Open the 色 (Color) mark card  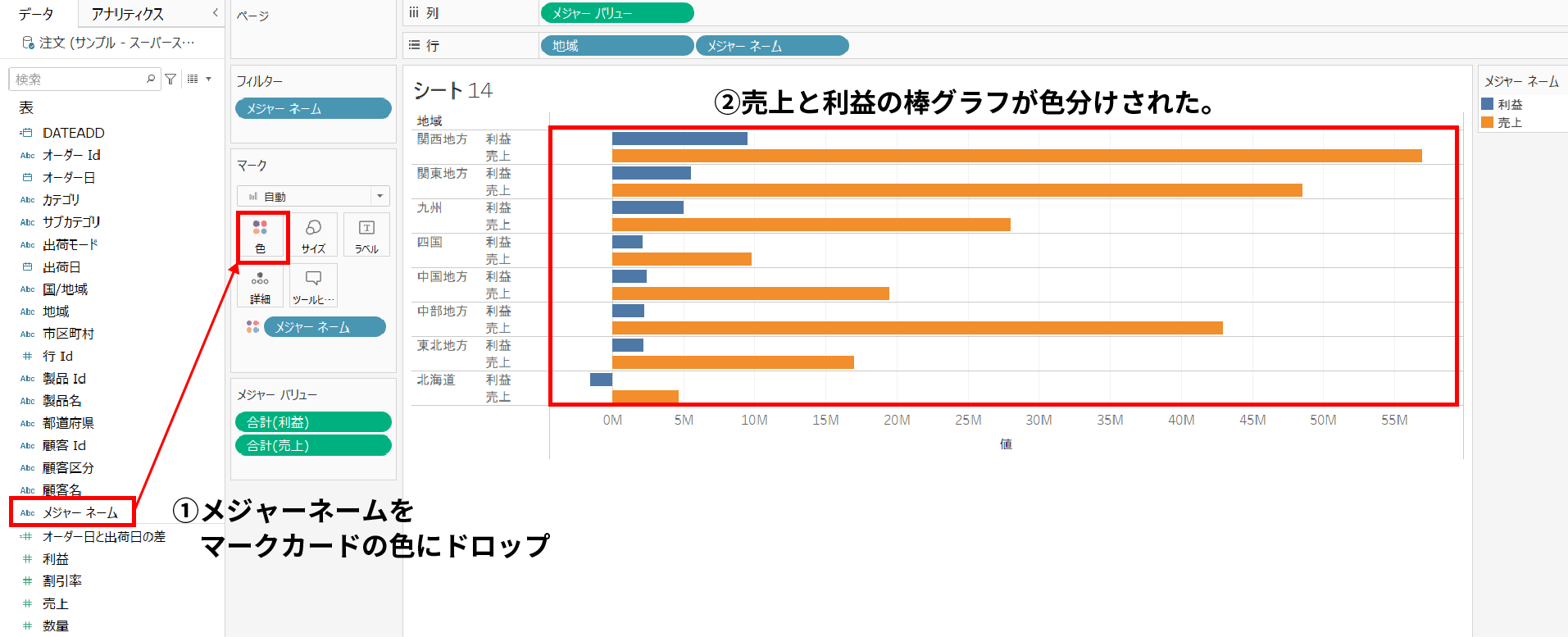[261, 235]
